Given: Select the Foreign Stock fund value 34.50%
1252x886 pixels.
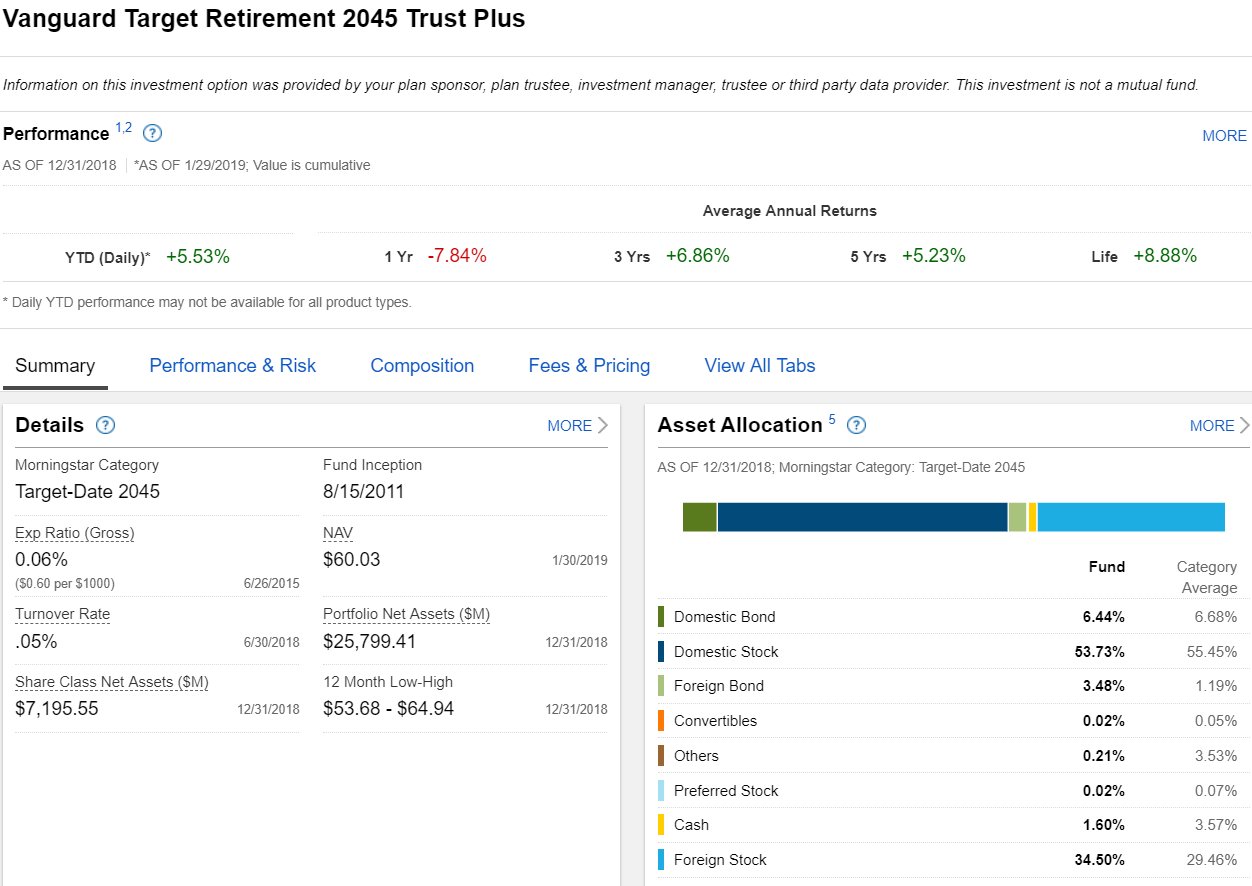Looking at the screenshot, I should tap(1099, 860).
